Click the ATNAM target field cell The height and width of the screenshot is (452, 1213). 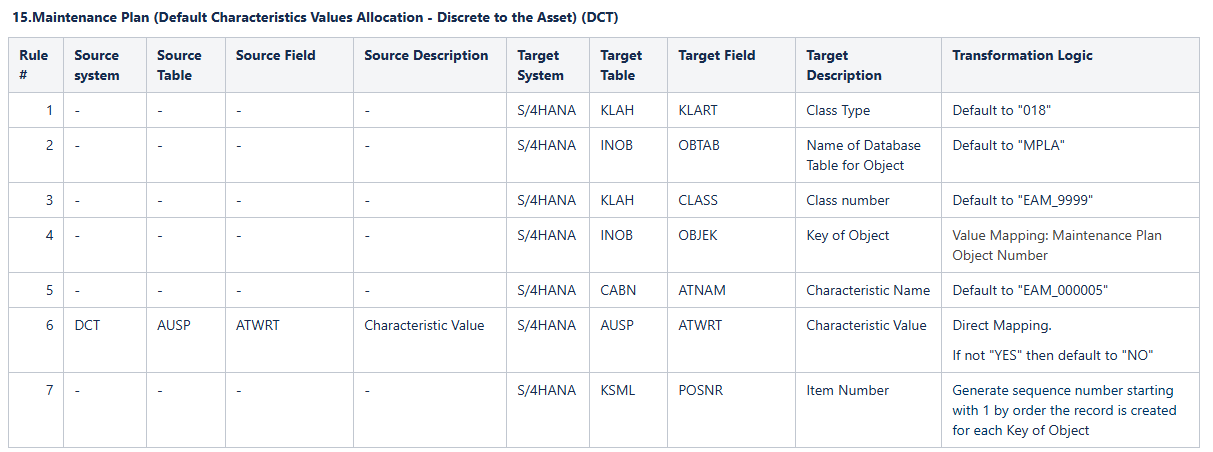pyautogui.click(x=702, y=290)
